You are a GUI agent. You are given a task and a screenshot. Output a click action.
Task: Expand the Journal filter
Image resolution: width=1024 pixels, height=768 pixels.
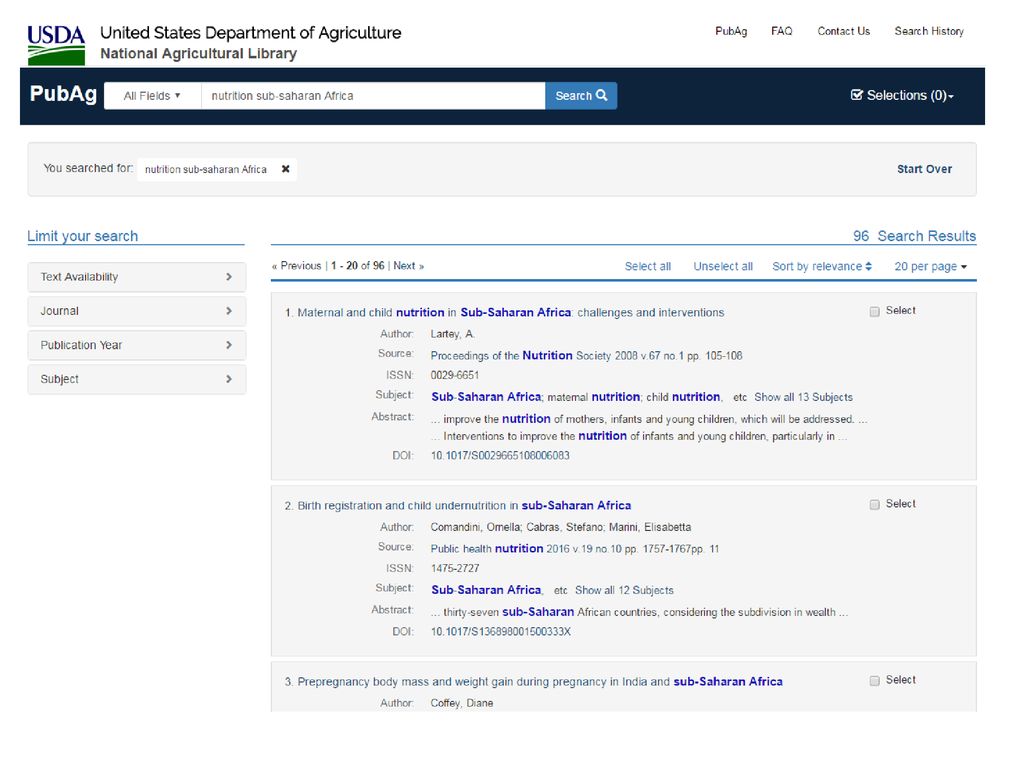point(136,311)
